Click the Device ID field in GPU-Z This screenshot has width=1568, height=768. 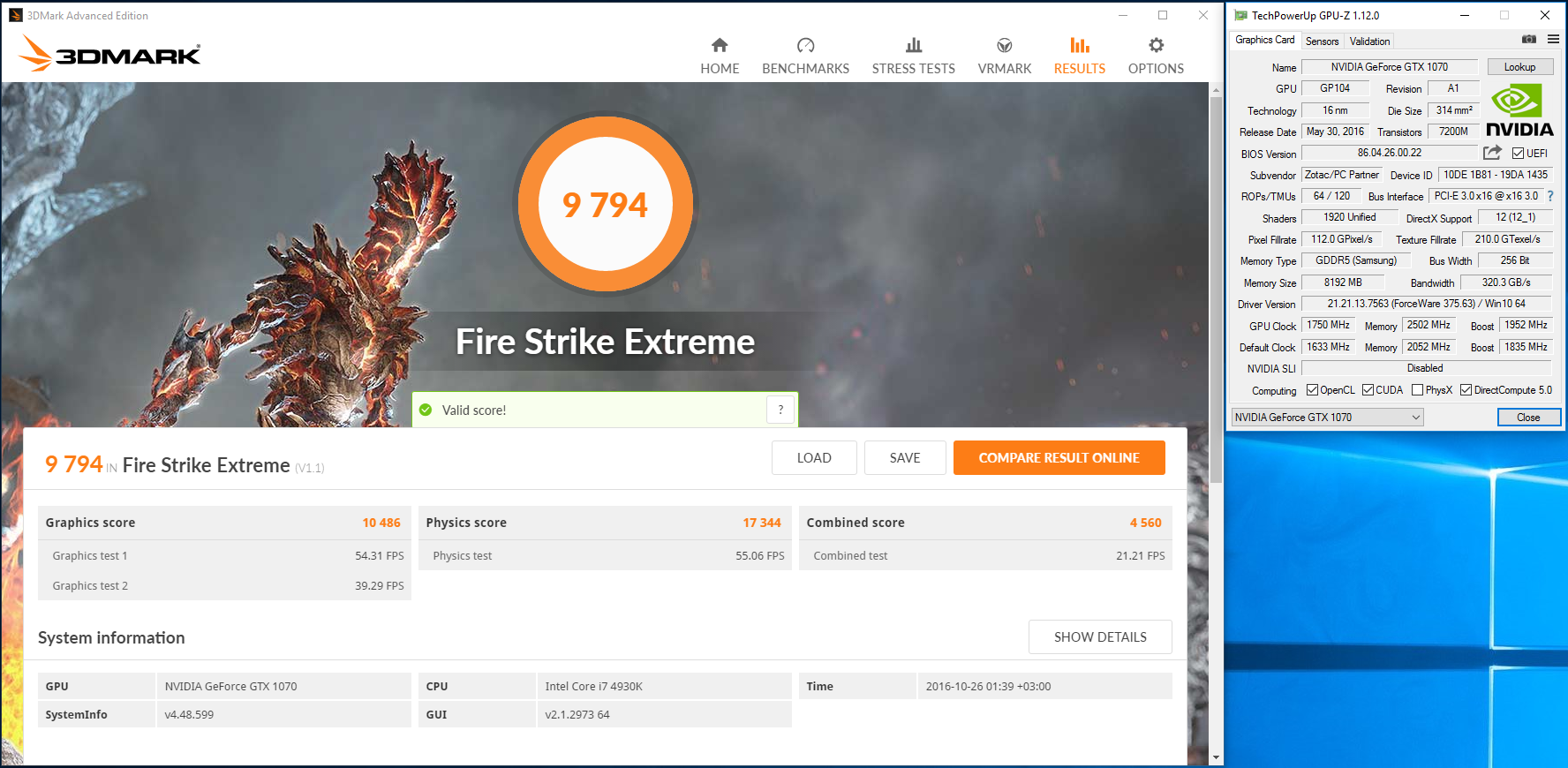[x=1496, y=175]
